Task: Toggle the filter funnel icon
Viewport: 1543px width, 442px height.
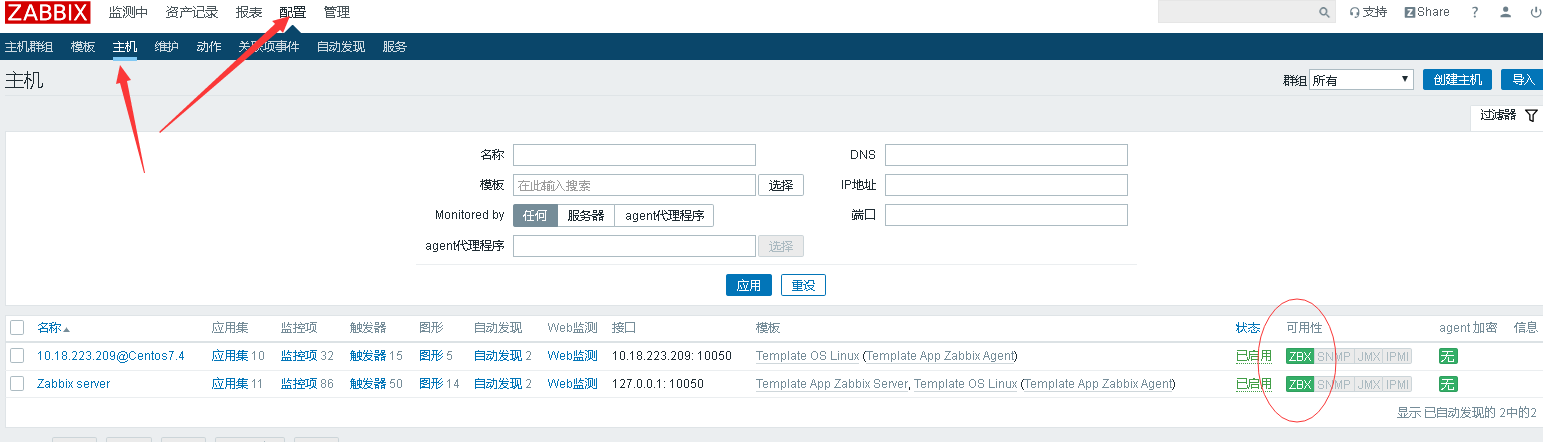Action: 1531,115
